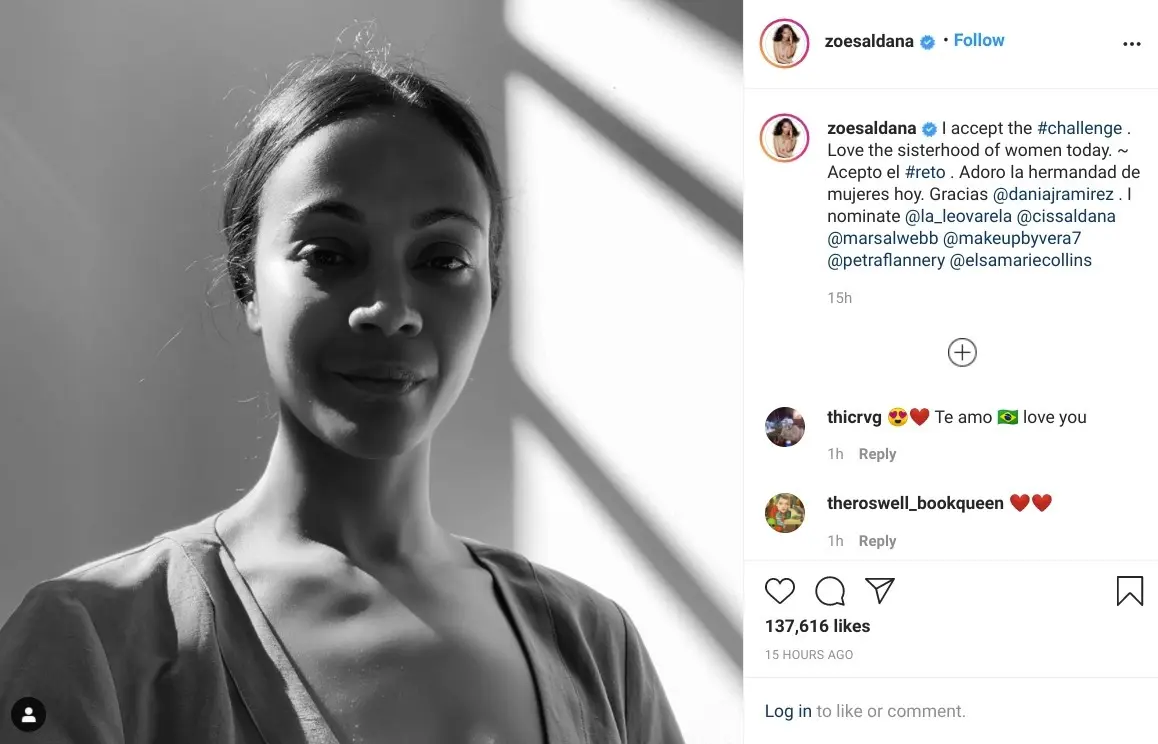
Task: Visit @daniajramirez mention
Action: click(1053, 194)
